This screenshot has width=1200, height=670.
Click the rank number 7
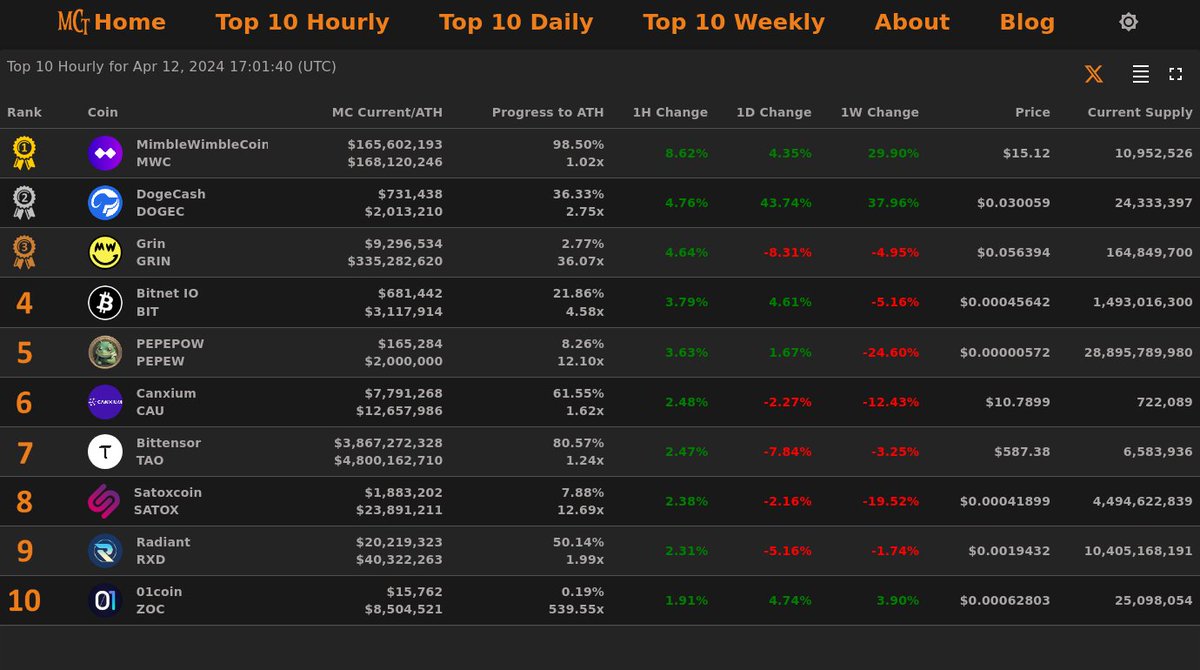pos(24,452)
